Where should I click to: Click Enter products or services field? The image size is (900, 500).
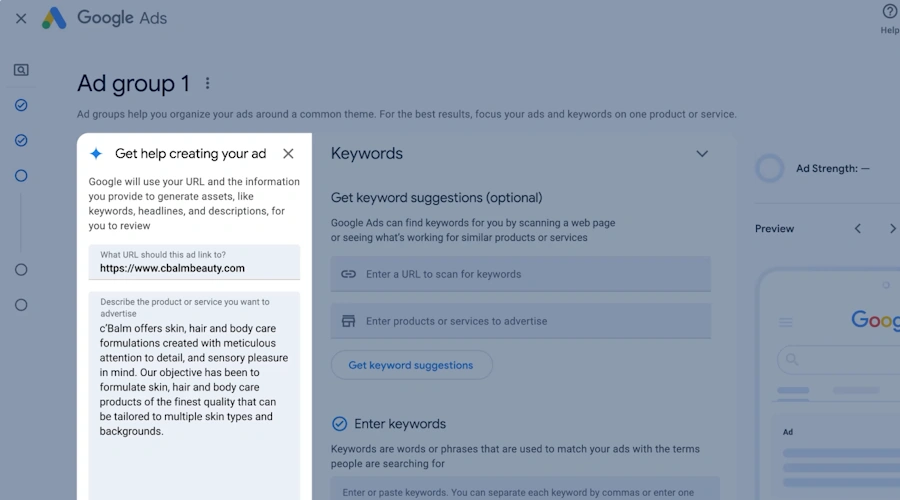[x=520, y=321]
